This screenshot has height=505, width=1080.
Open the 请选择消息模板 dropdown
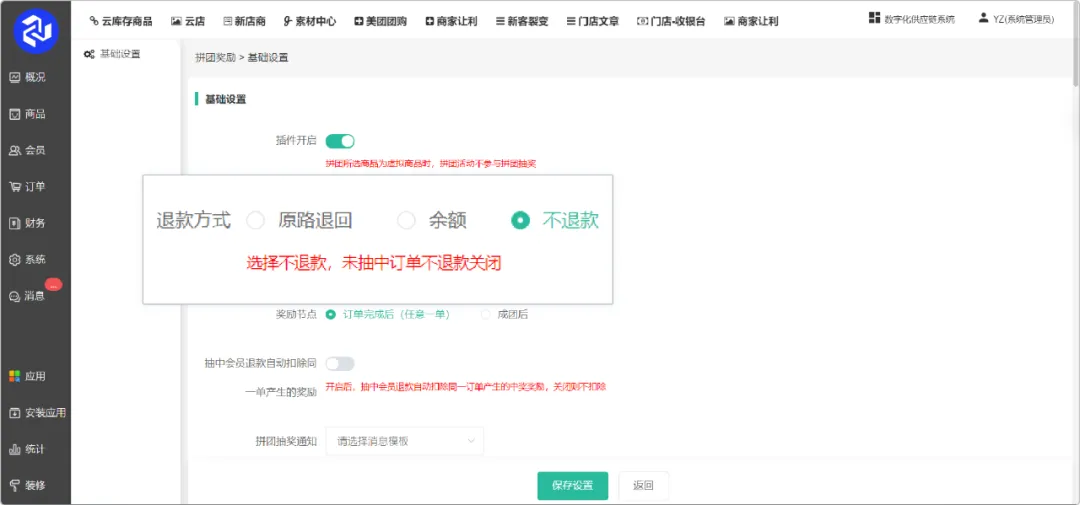(405, 441)
